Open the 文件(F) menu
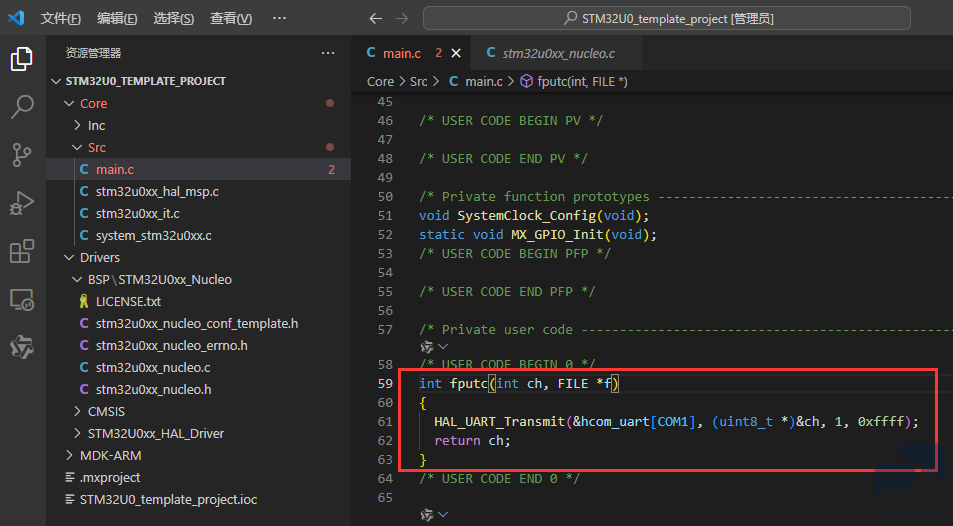 pos(61,19)
